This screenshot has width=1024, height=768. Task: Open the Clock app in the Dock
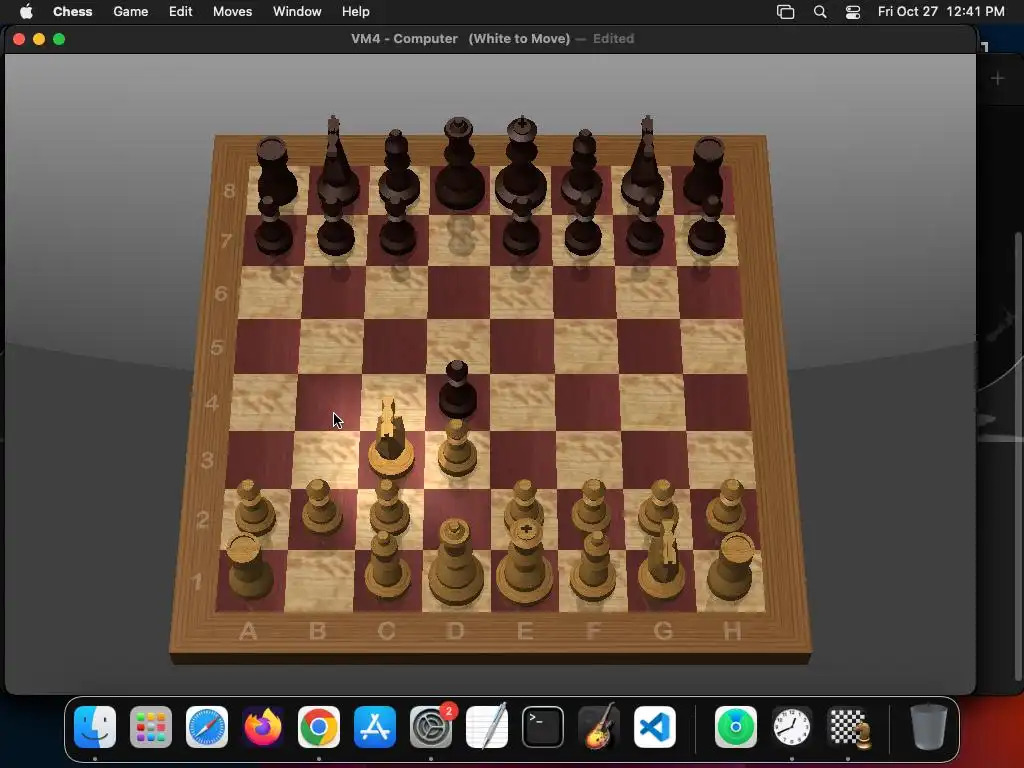coord(792,727)
